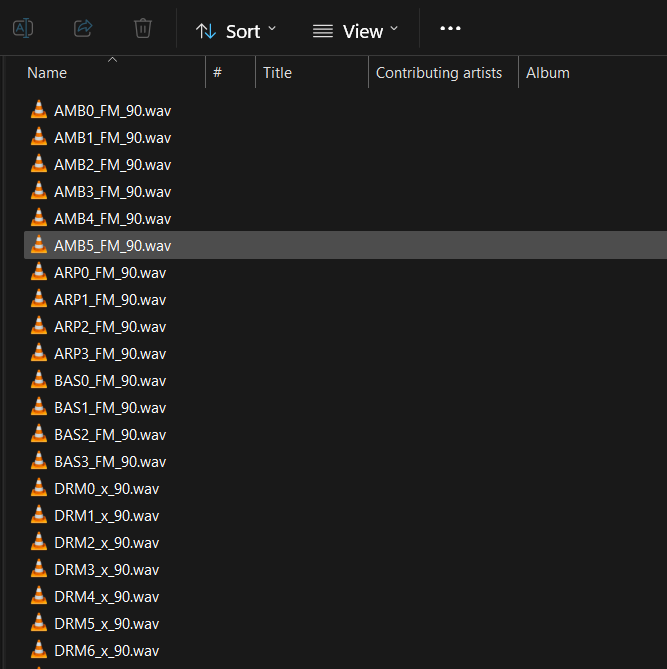Image resolution: width=667 pixels, height=669 pixels.
Task: Select file name BAS3_FM_90.wav
Action: 110,462
